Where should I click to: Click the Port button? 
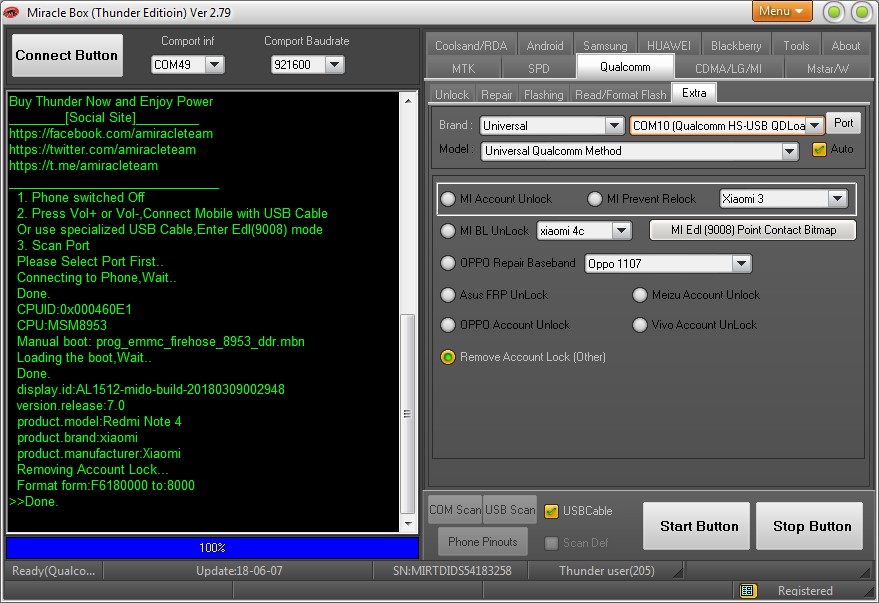point(843,123)
